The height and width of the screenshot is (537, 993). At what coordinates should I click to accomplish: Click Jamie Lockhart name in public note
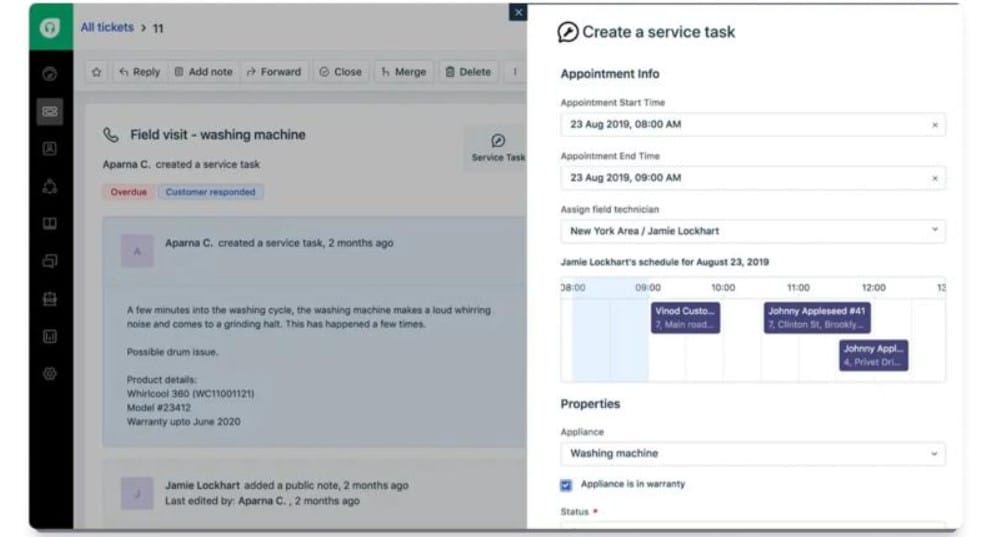pyautogui.click(x=203, y=485)
